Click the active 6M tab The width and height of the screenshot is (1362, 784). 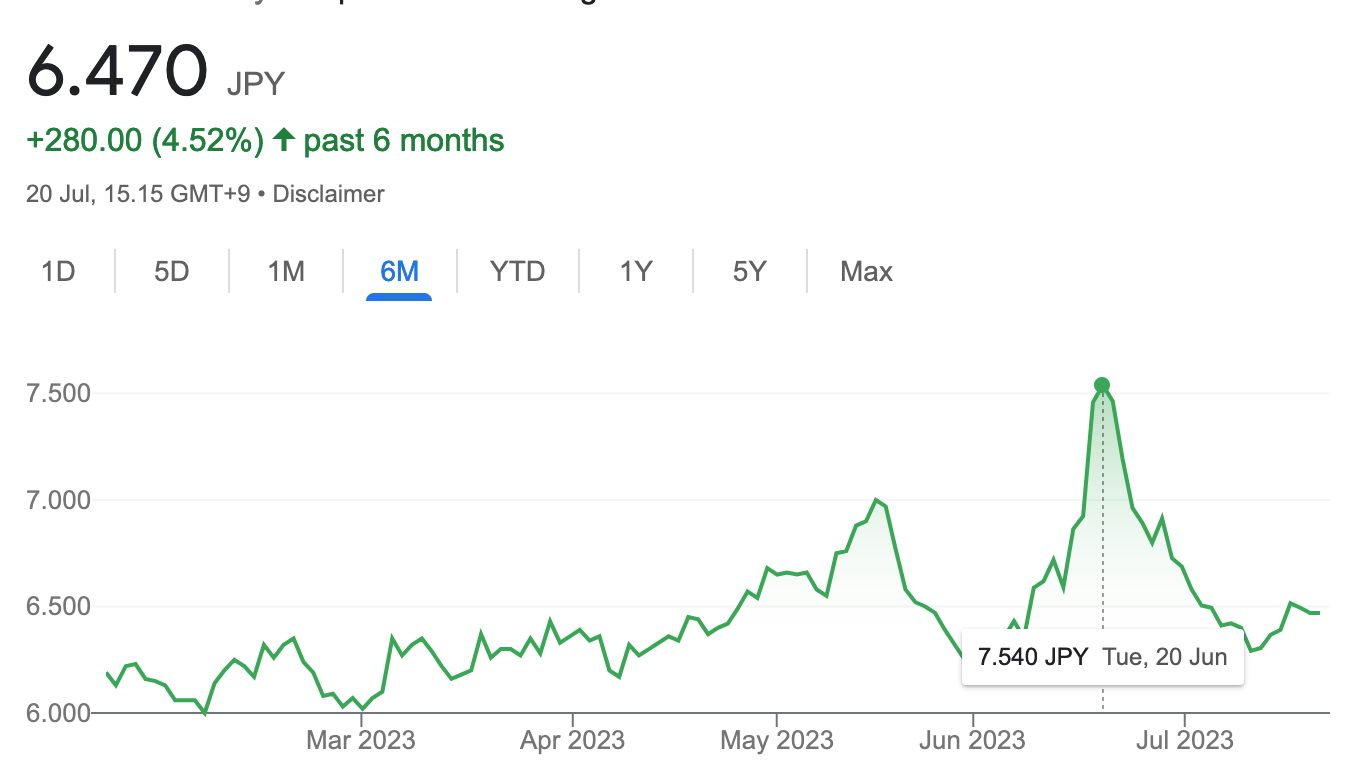[399, 271]
